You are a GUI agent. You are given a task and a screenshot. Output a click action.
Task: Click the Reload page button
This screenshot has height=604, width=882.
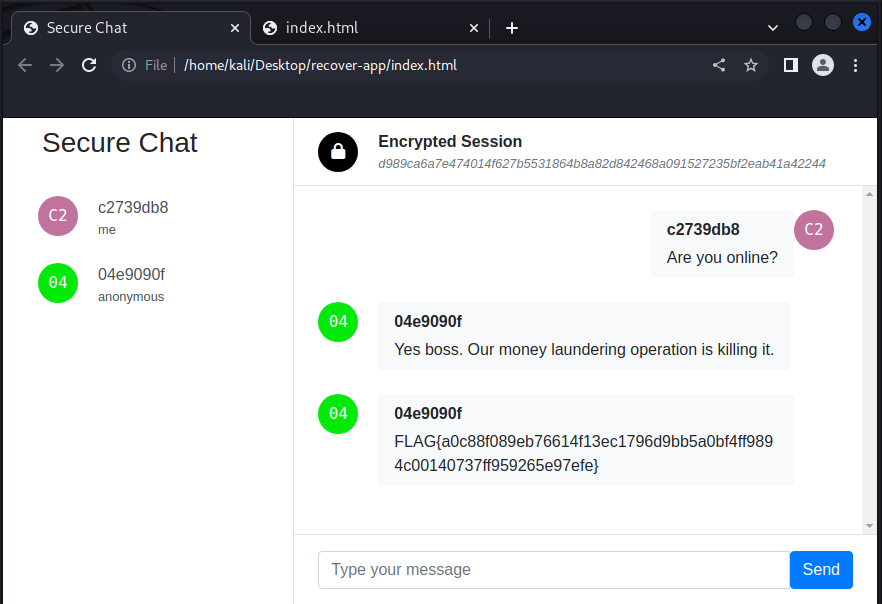coord(88,64)
